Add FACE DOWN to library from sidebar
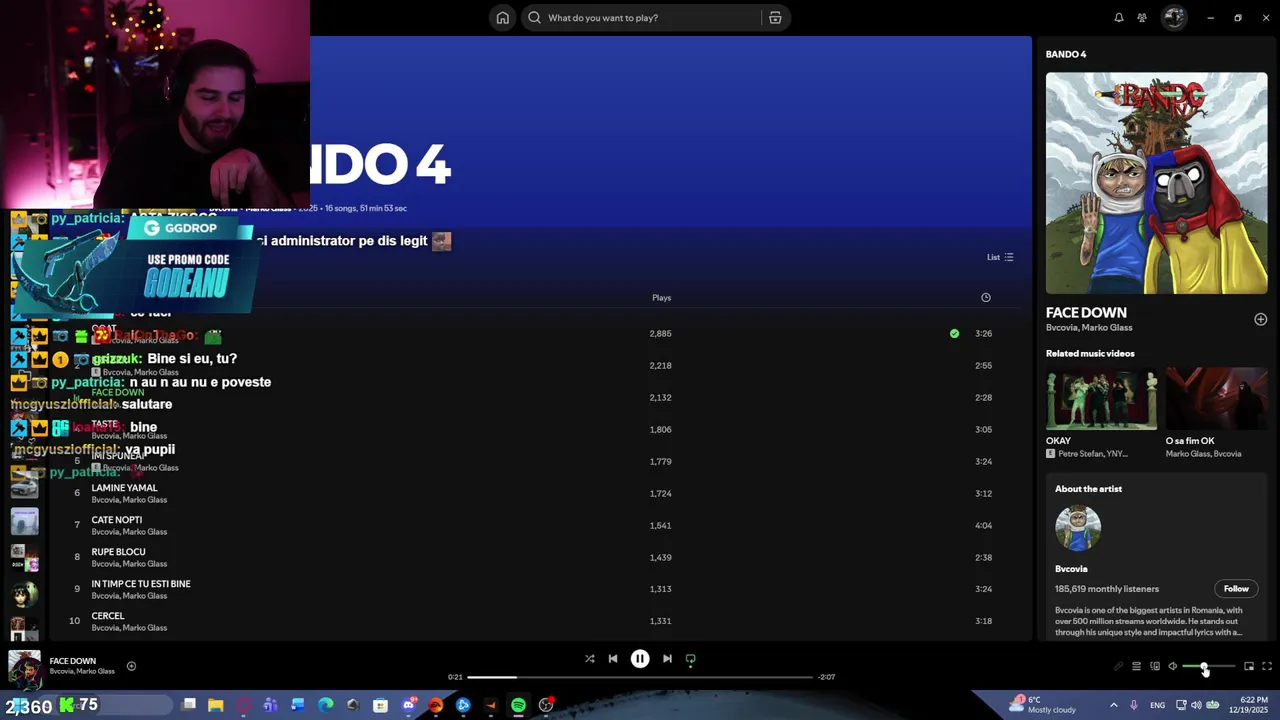Image resolution: width=1280 pixels, height=720 pixels. 1260,319
